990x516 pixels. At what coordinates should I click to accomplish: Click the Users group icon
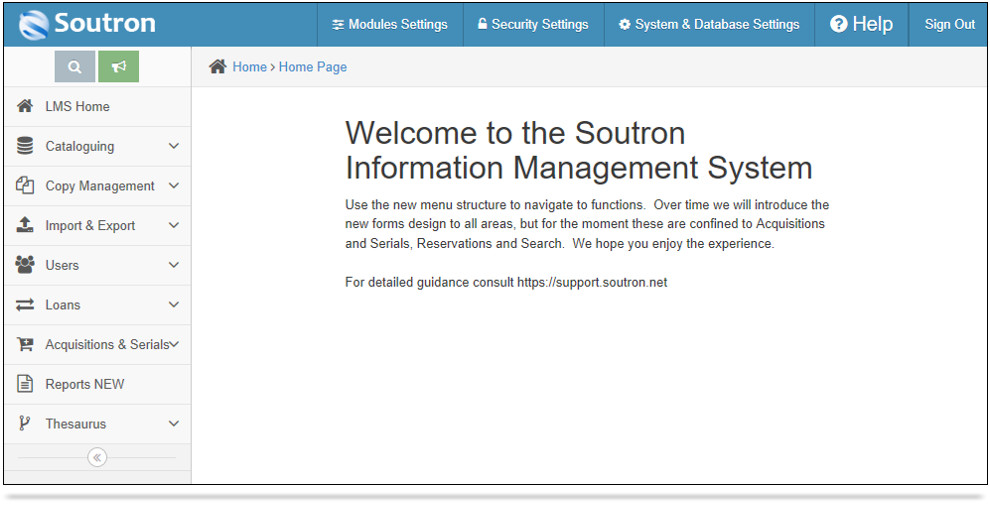click(25, 265)
